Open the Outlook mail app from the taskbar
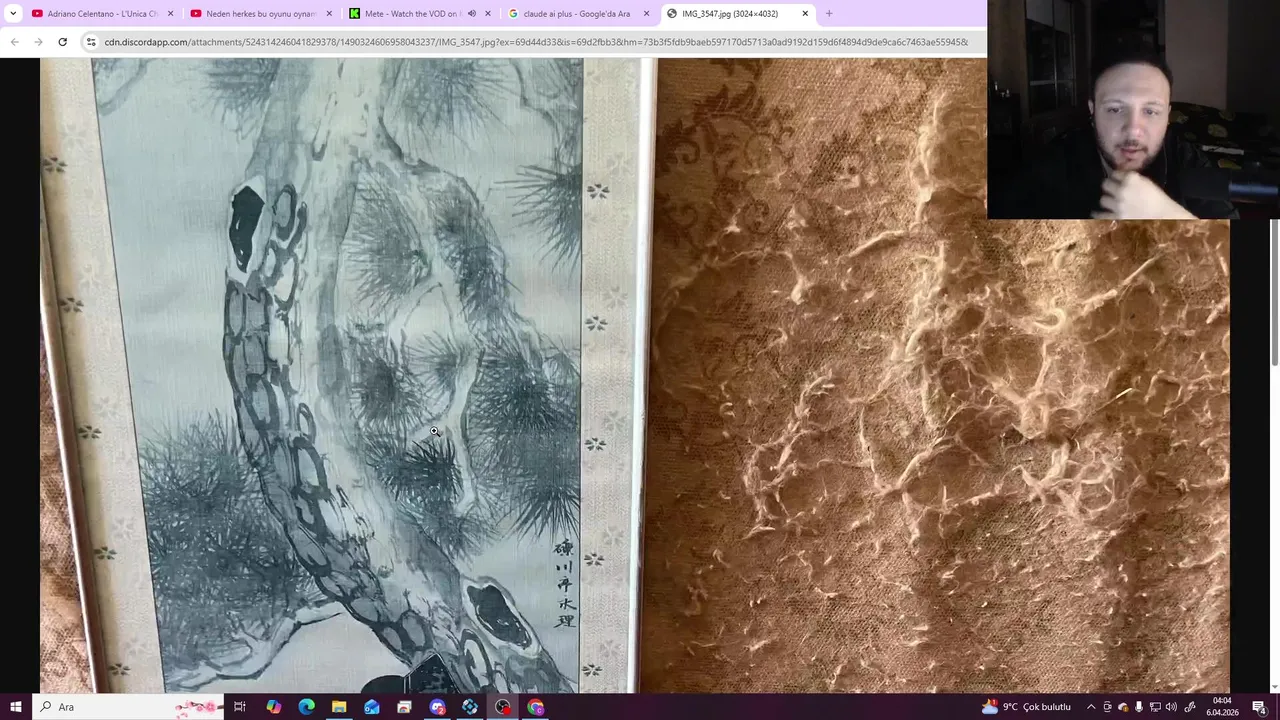 coord(372,707)
